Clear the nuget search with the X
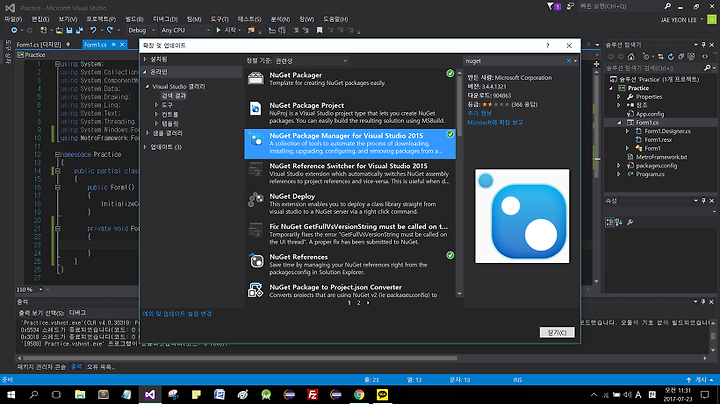Viewport: 720px width, 404px height. click(568, 61)
